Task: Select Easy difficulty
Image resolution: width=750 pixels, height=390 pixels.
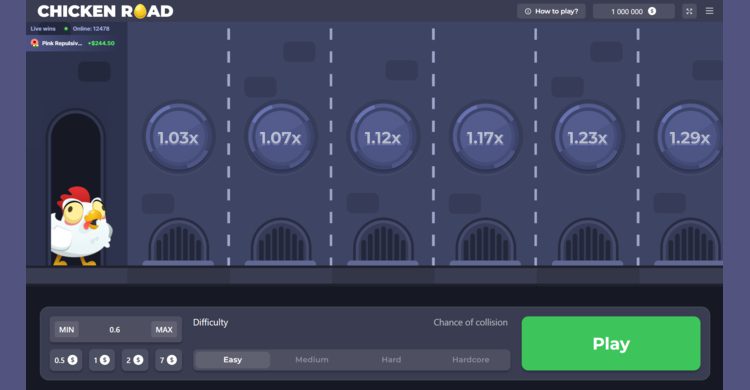Action: [232, 360]
